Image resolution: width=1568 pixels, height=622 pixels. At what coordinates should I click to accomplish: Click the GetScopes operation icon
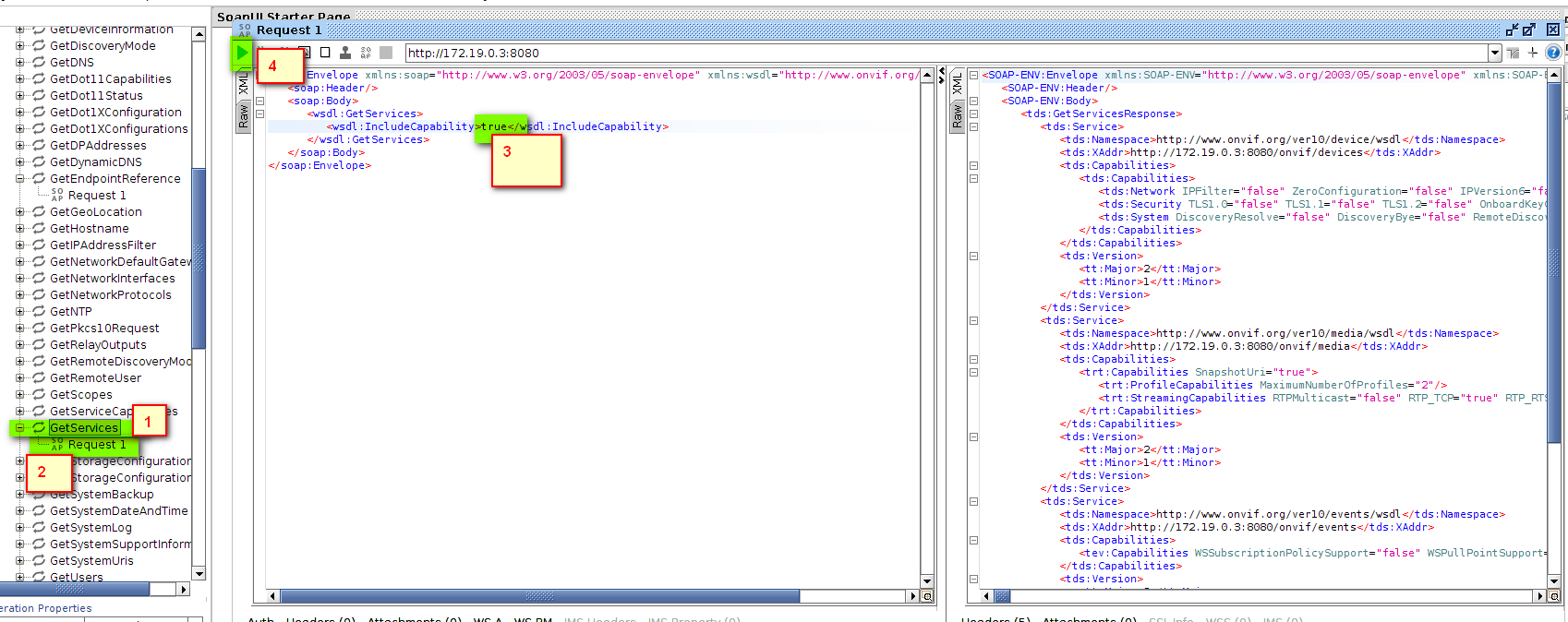39,395
